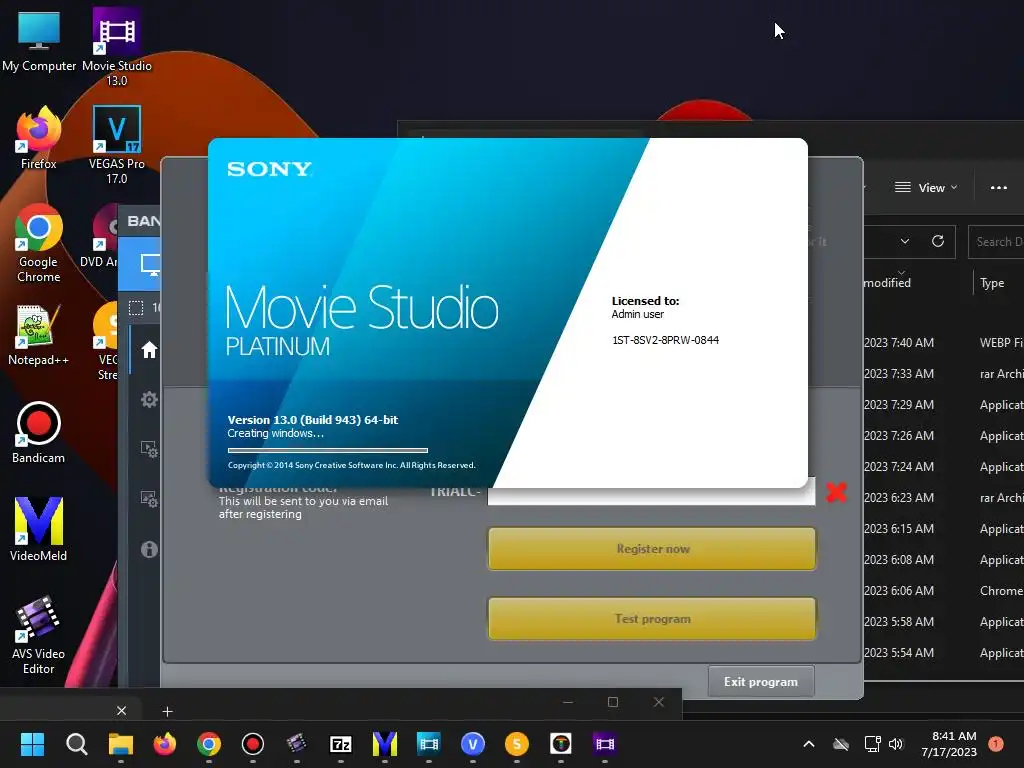Select the file row modified 5:54 AM
This screenshot has width=1024, height=768.
[x=944, y=652]
